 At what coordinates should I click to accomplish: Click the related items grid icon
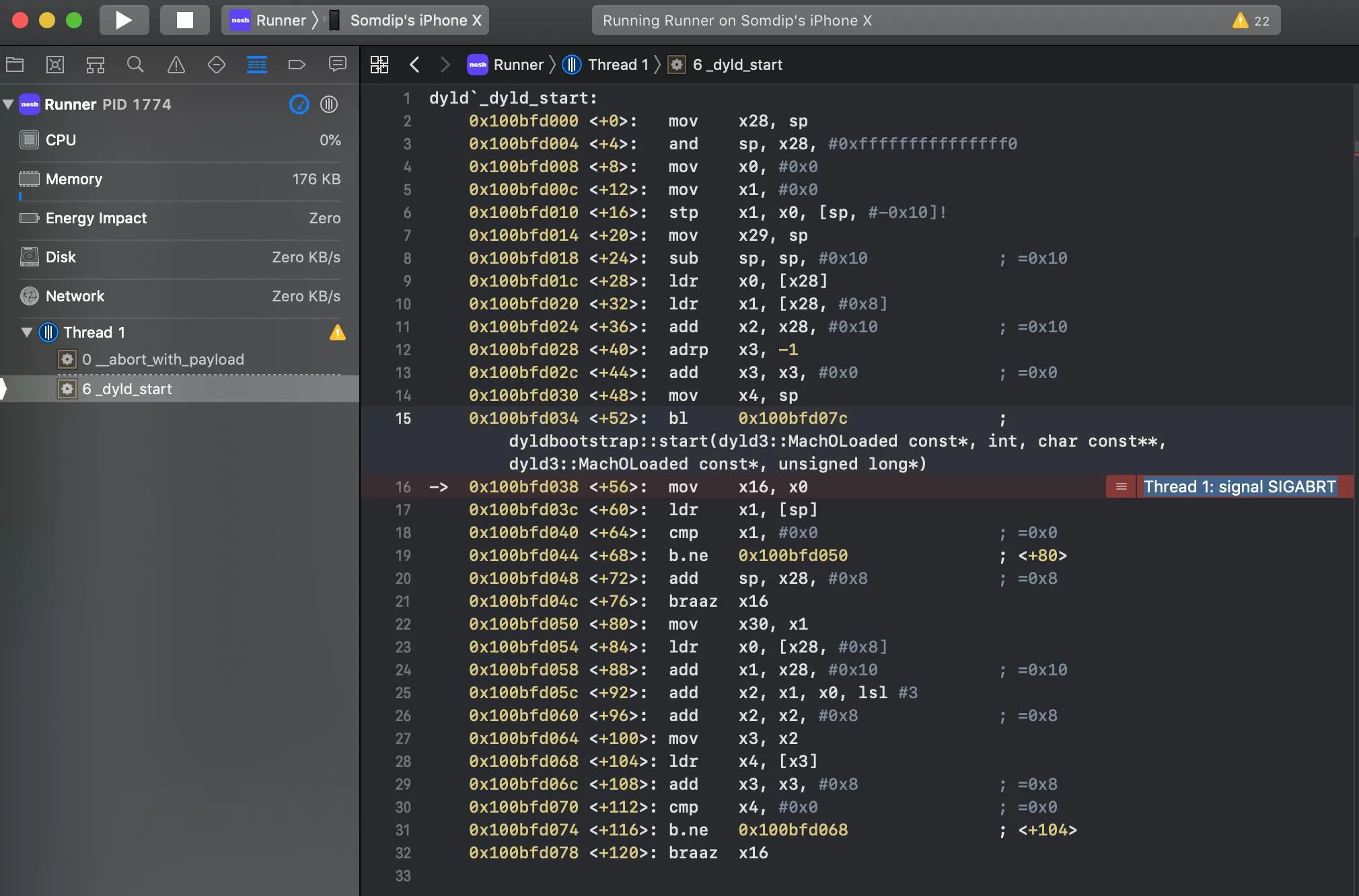[379, 65]
